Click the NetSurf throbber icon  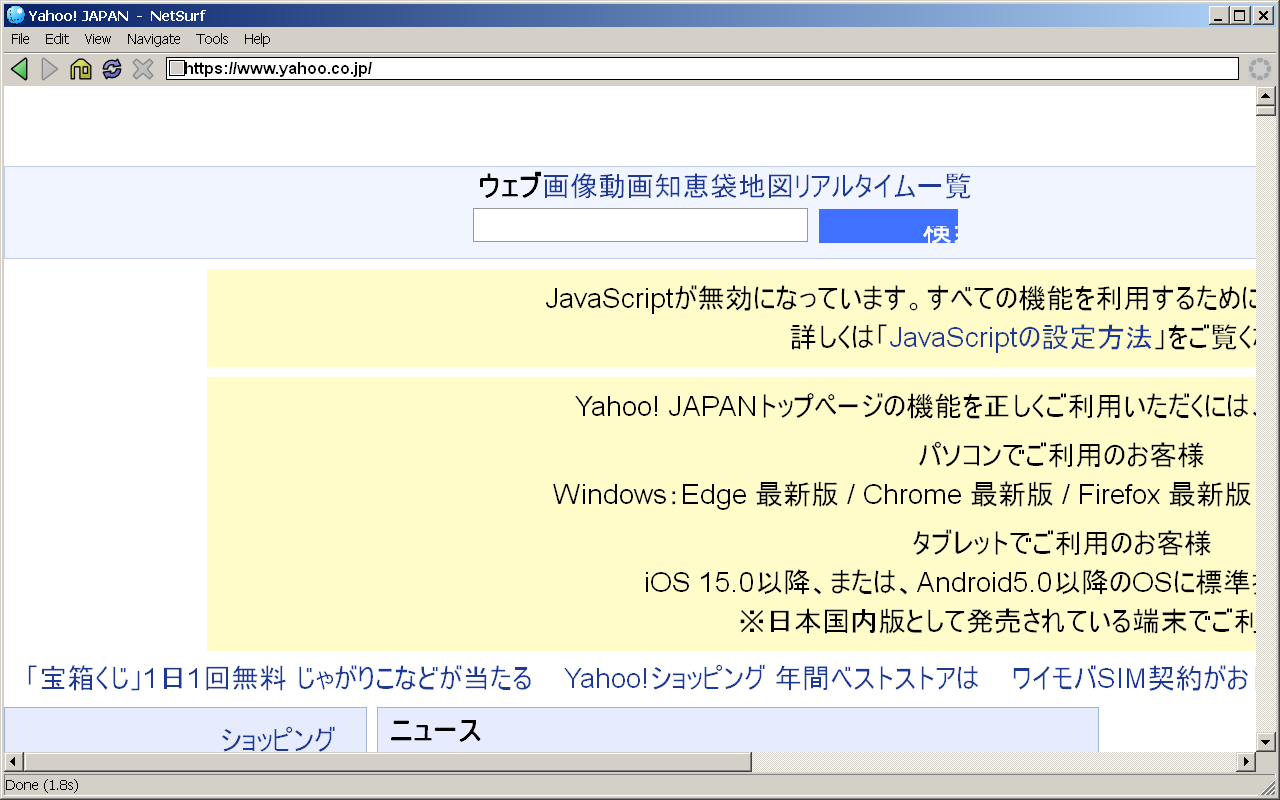tap(1260, 69)
